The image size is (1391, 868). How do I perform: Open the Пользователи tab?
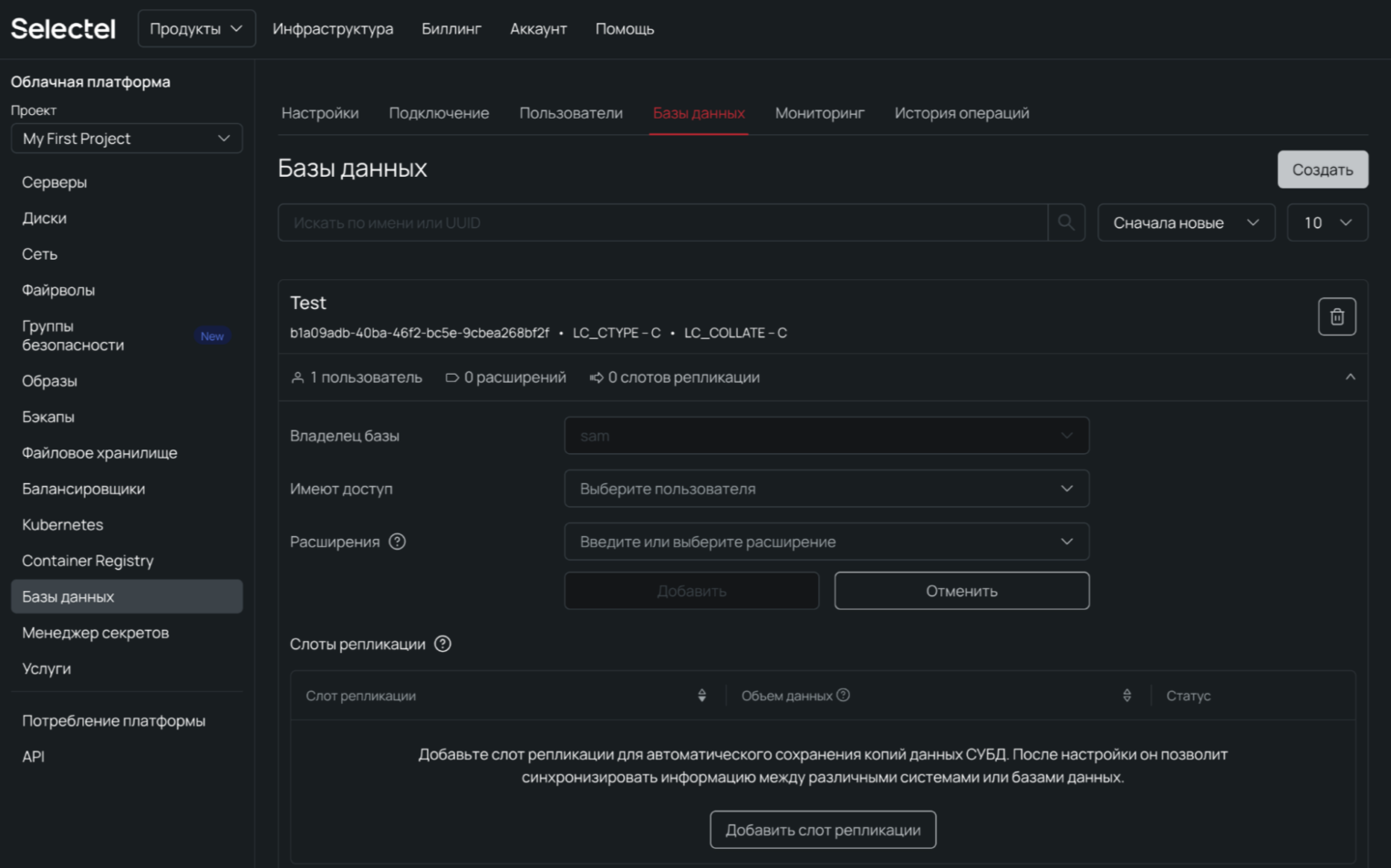pyautogui.click(x=570, y=113)
